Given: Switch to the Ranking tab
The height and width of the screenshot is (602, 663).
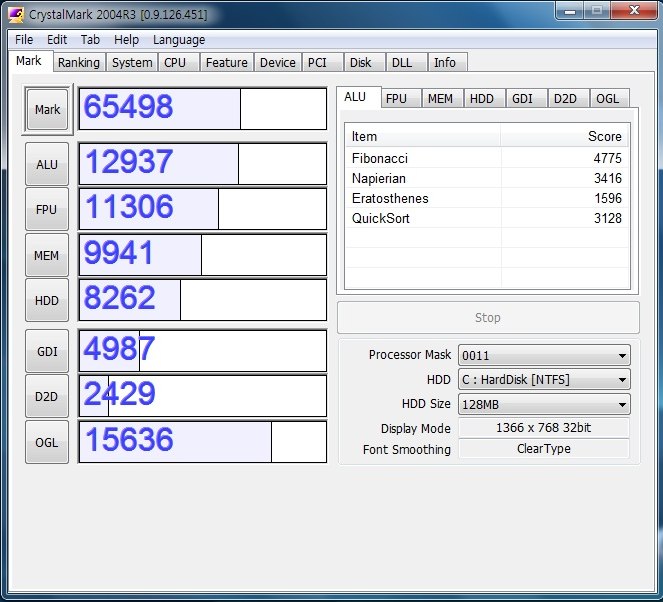Looking at the screenshot, I should (x=79, y=63).
